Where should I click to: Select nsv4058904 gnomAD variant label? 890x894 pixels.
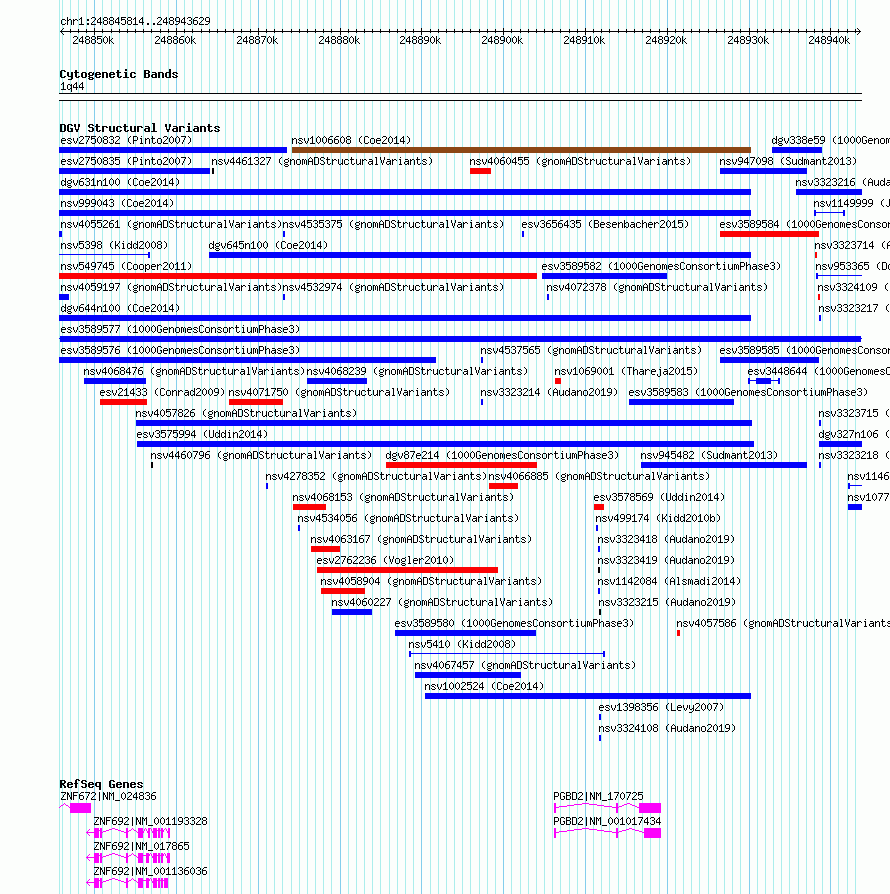click(431, 582)
